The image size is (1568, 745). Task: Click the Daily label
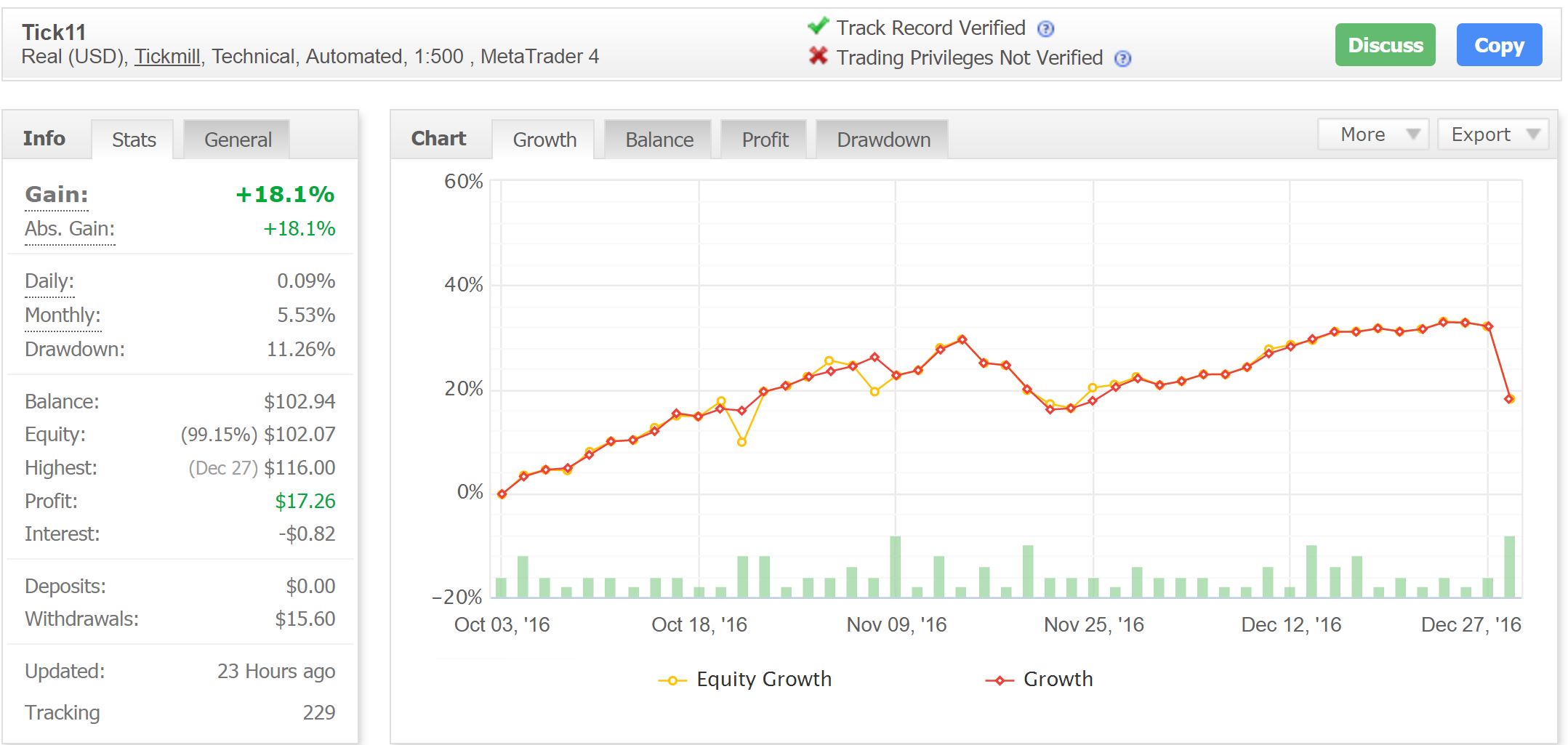(x=49, y=281)
